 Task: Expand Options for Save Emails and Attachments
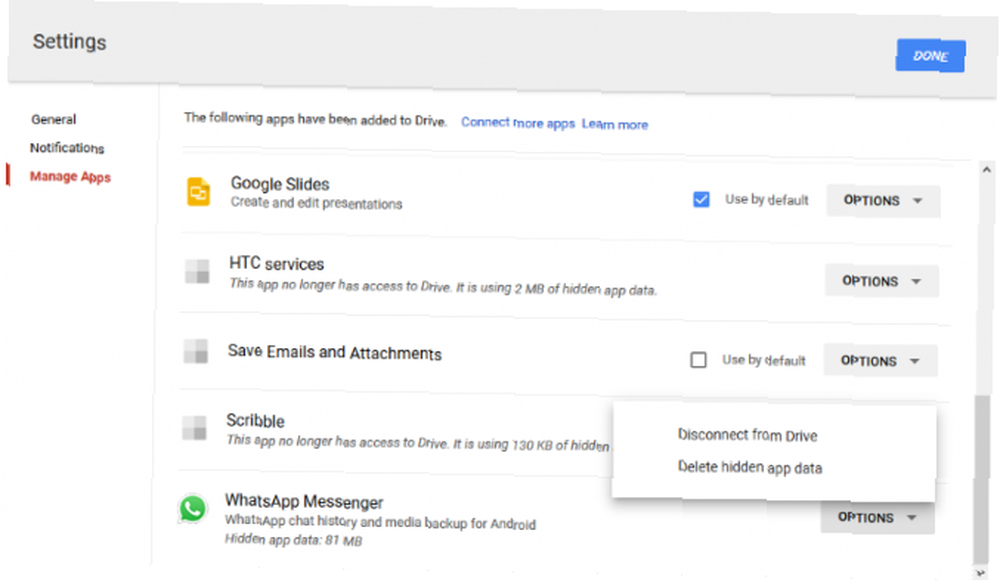(880, 360)
